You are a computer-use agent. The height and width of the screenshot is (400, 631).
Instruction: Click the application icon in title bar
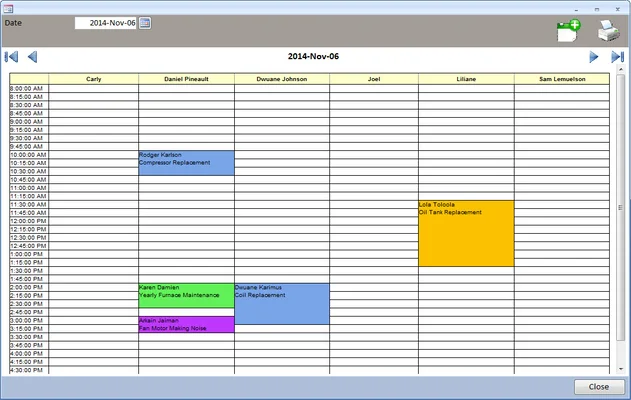point(8,6)
